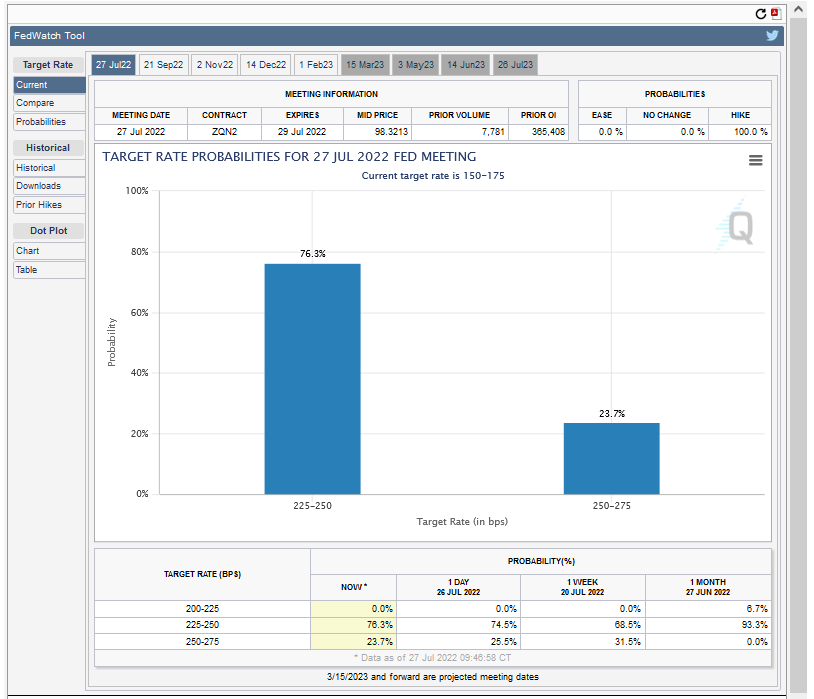The height and width of the screenshot is (699, 814).
Task: Click the prior volume value 7,781
Action: pyautogui.click(x=493, y=132)
